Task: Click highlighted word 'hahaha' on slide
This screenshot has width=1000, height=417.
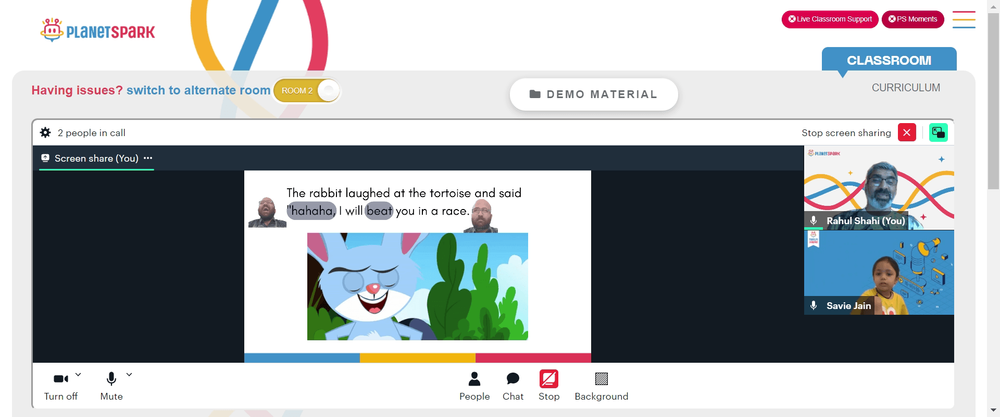Action: tap(311, 211)
